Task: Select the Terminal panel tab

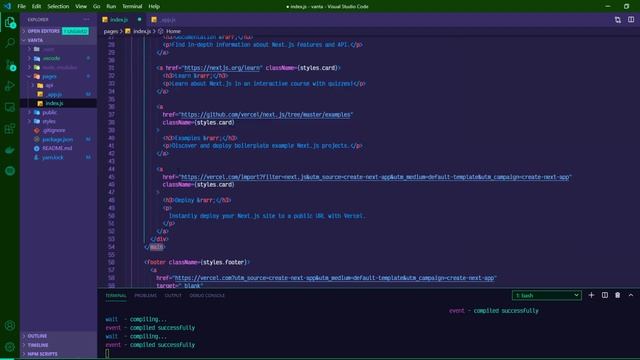Action: click(x=116, y=295)
